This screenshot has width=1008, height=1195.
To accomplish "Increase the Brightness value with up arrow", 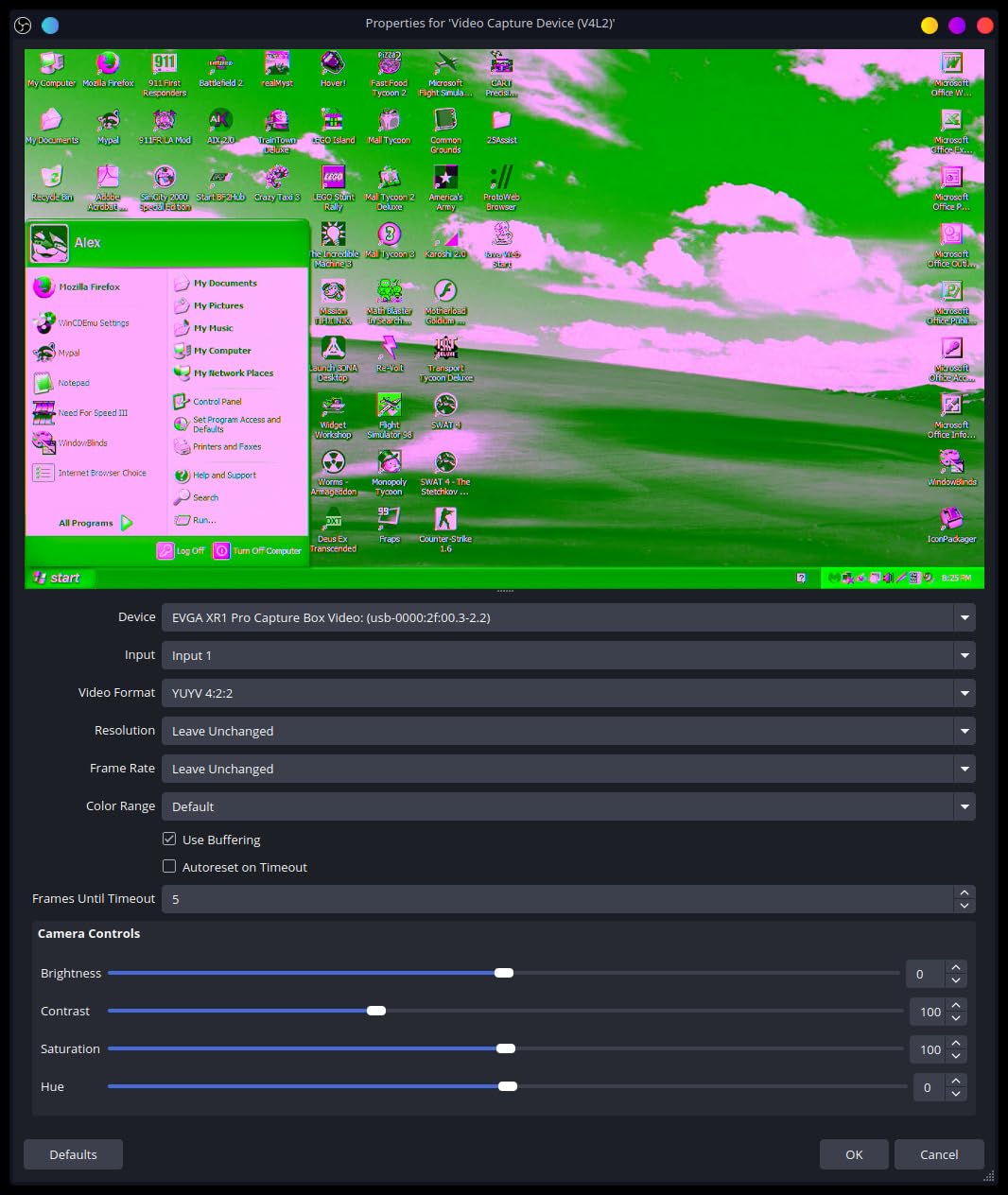I will tap(956, 967).
